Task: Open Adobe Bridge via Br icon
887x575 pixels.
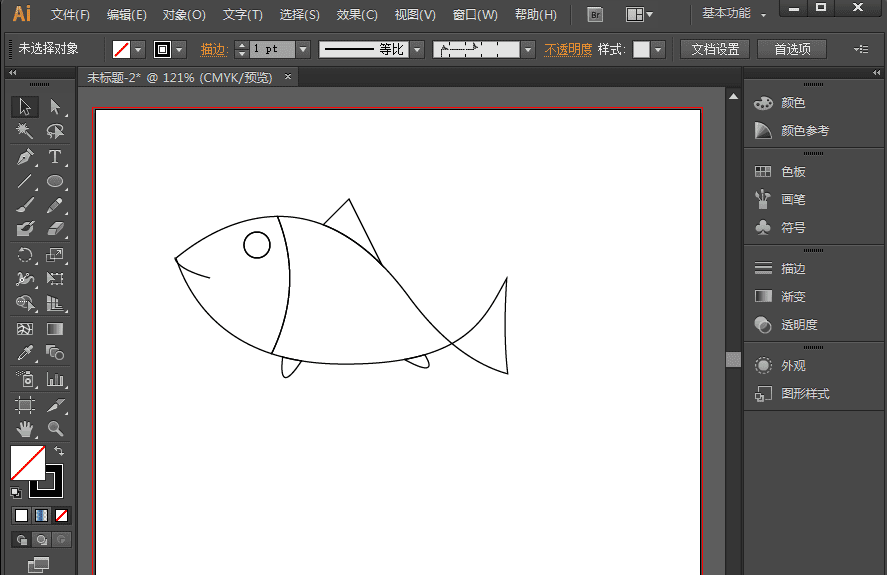Action: point(595,15)
